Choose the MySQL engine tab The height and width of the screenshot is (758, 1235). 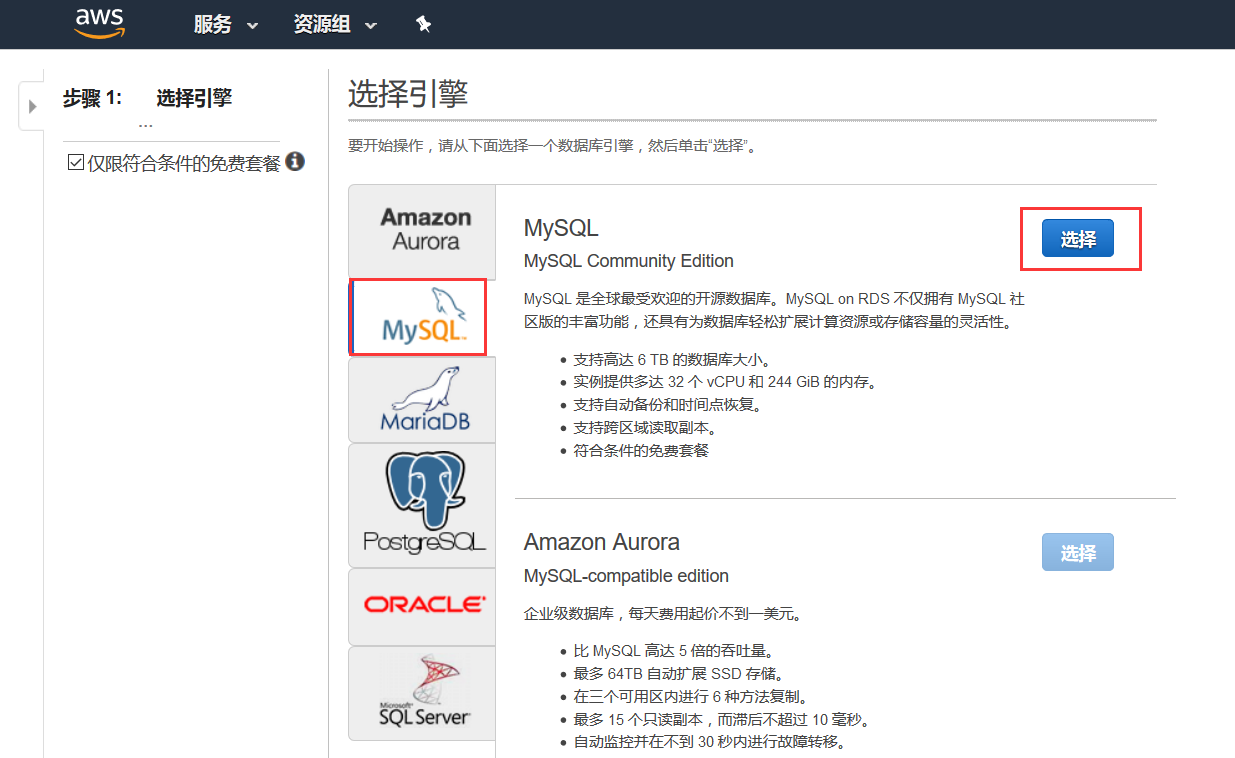[x=418, y=317]
